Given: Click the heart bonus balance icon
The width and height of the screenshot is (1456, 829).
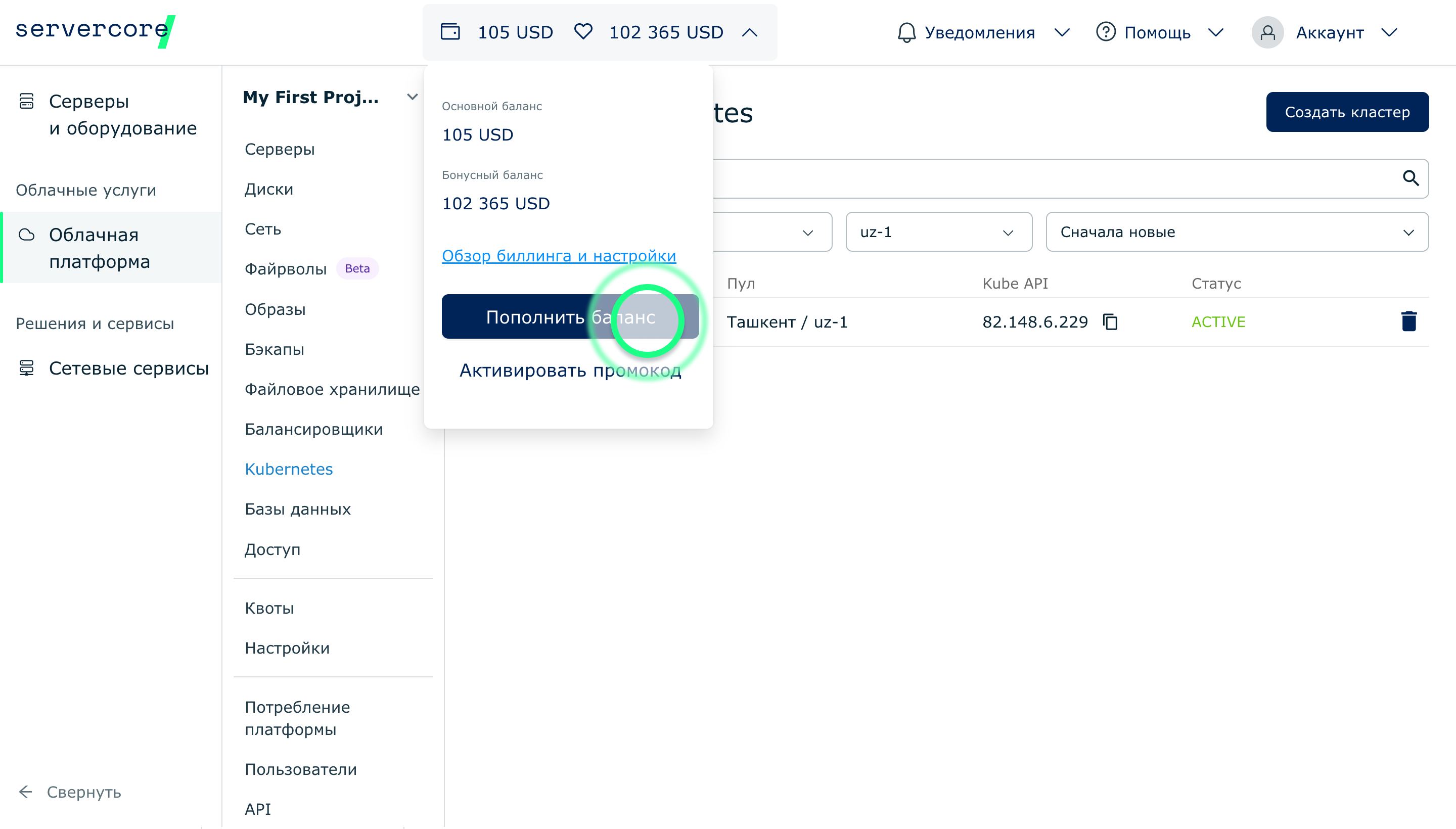Looking at the screenshot, I should tap(582, 32).
